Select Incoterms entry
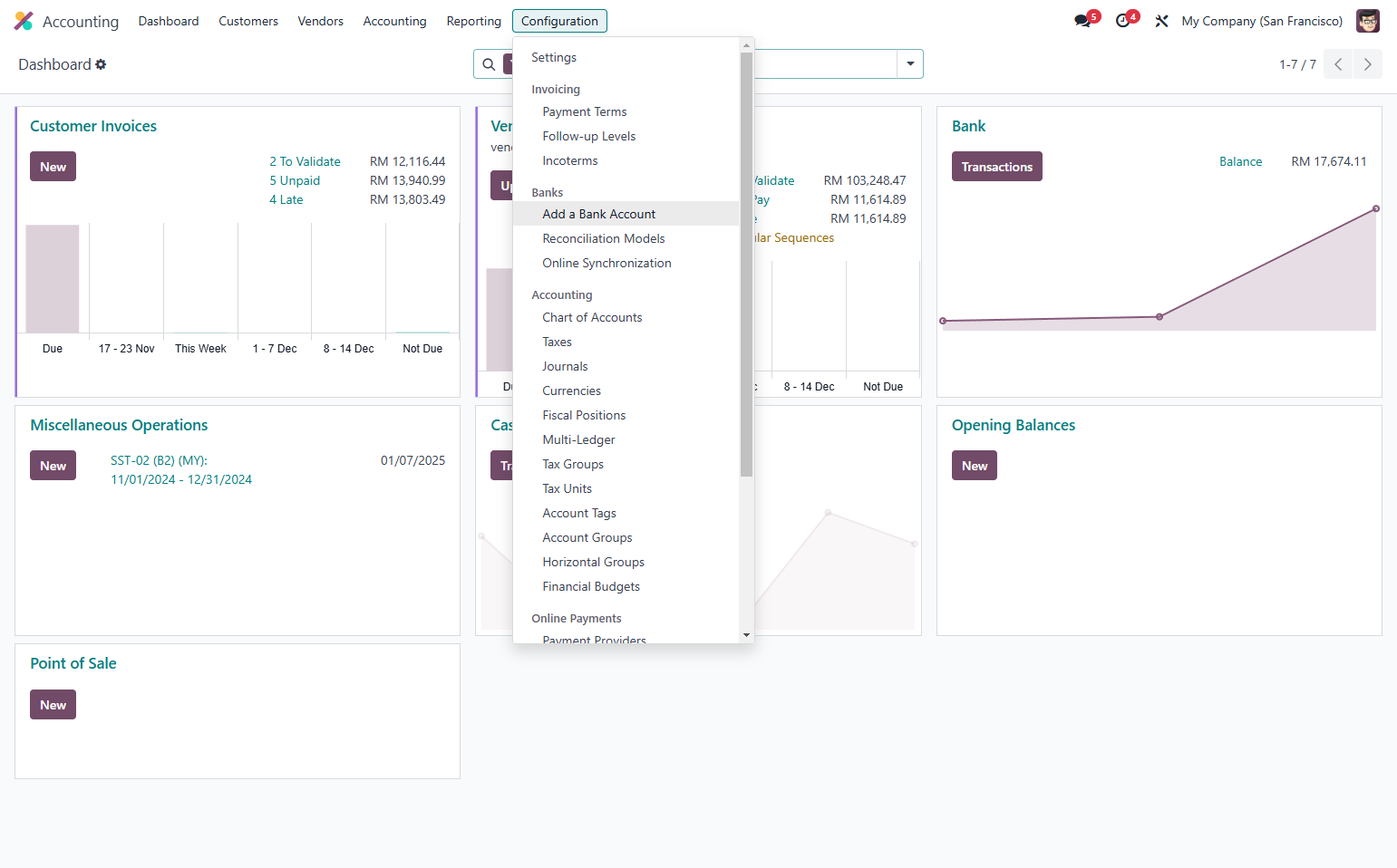The width and height of the screenshot is (1397, 868). [626, 160]
